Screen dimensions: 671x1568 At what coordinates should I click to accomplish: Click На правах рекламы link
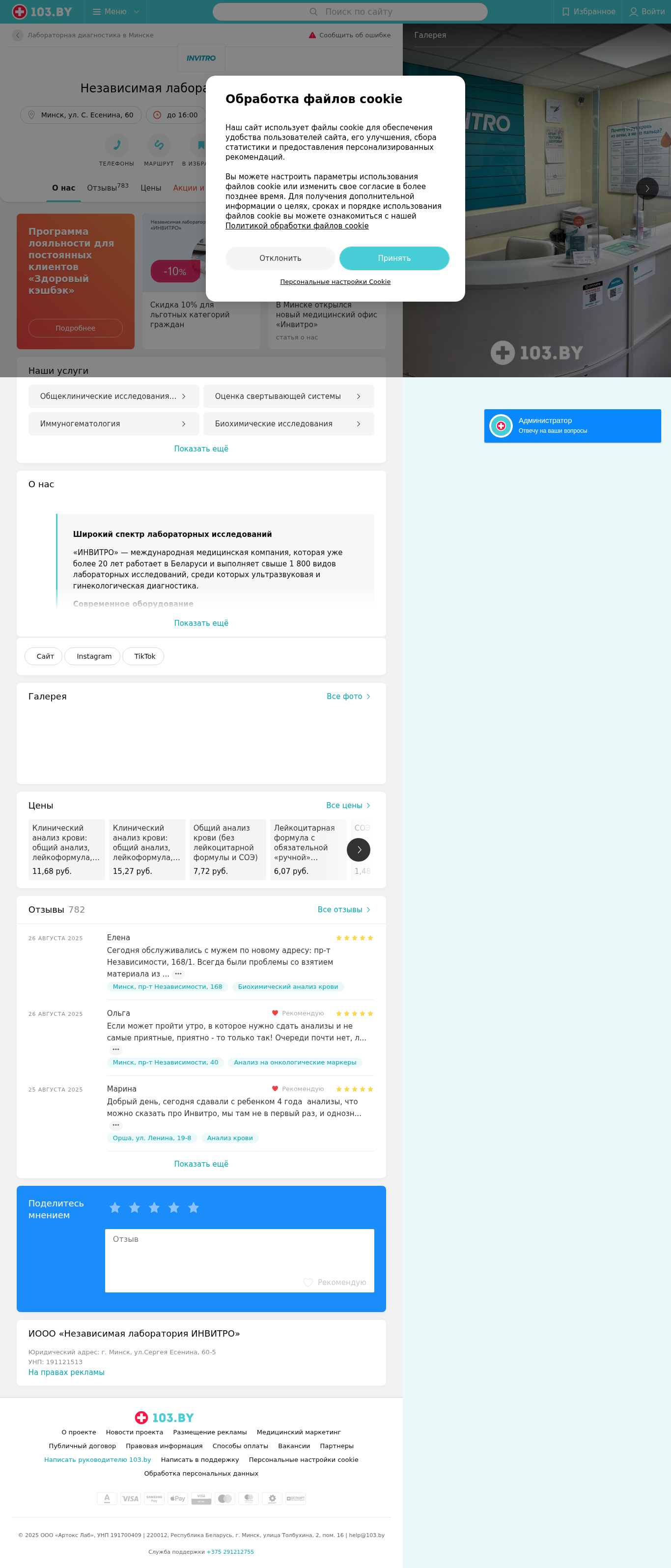66,1372
